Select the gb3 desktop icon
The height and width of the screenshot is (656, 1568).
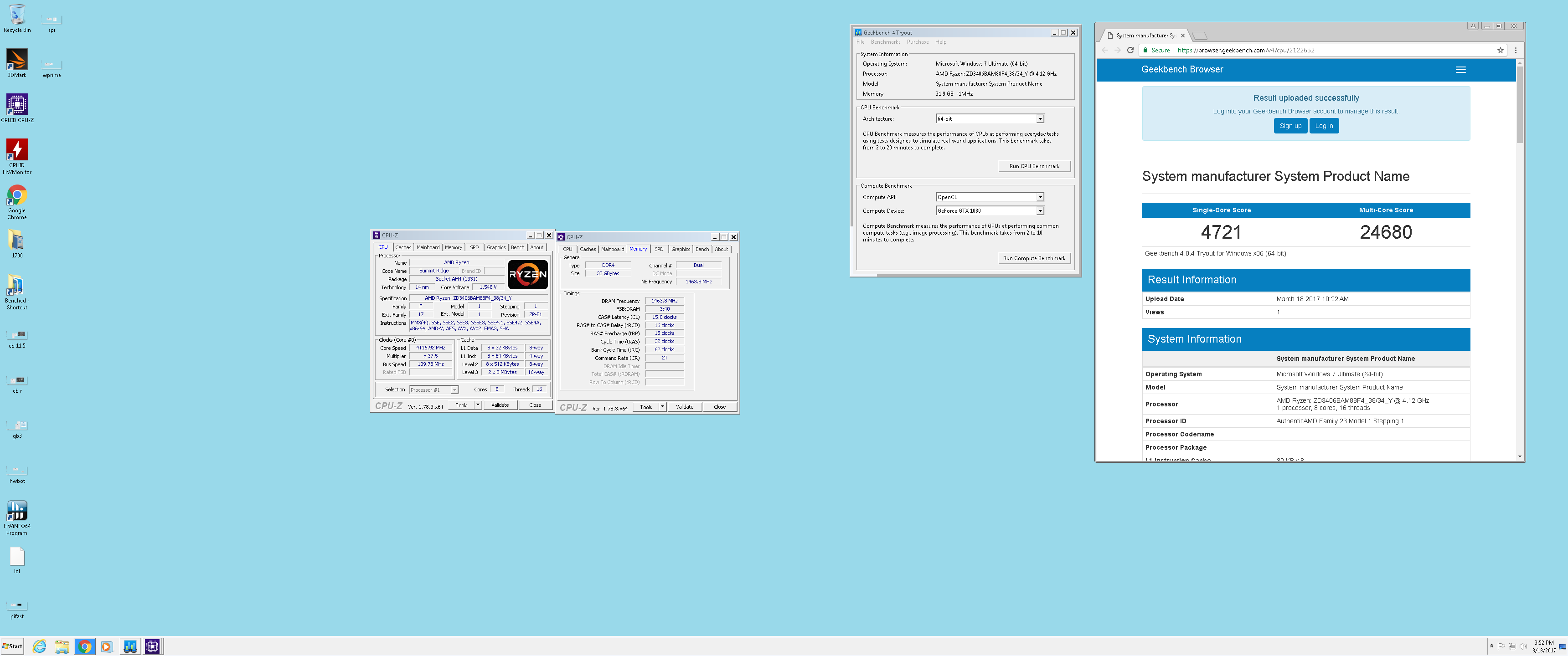17,429
